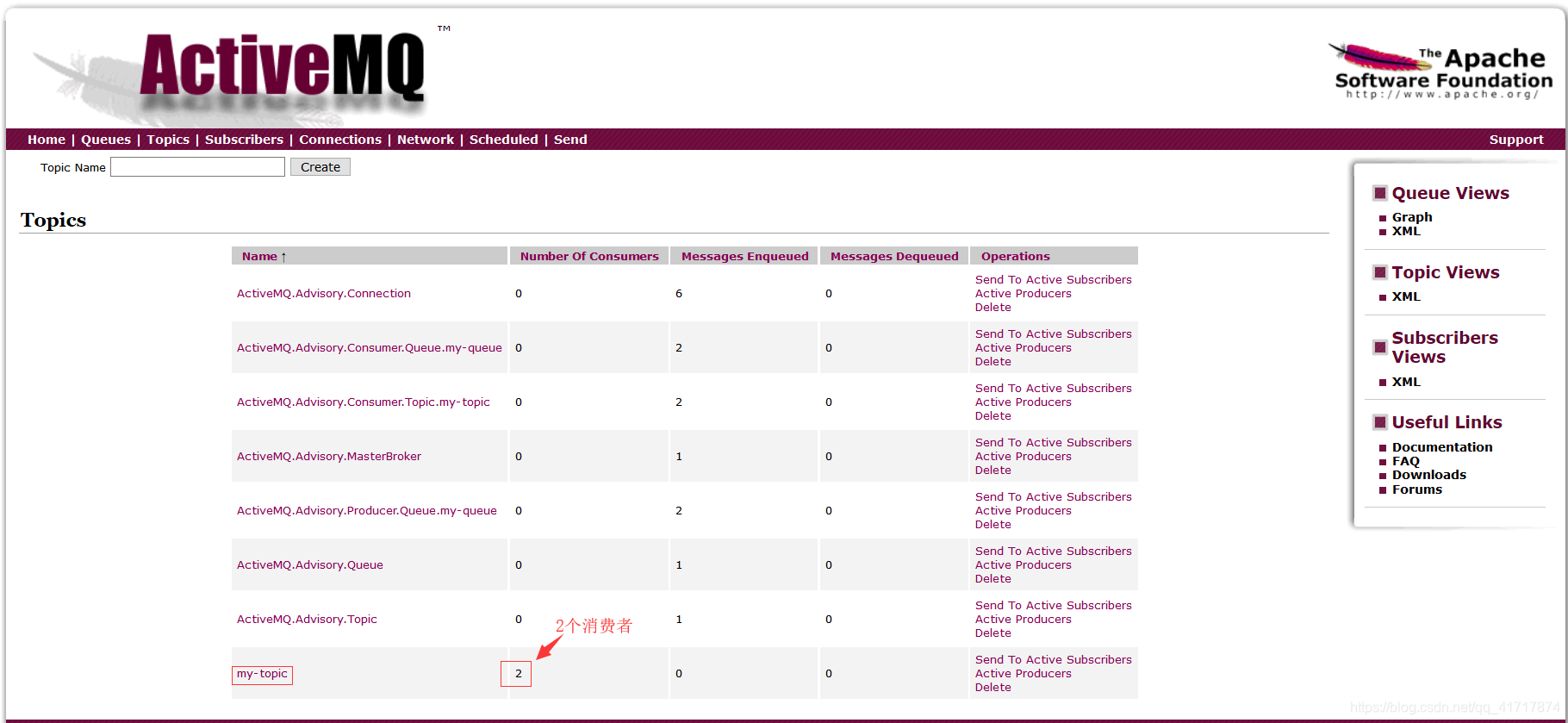View Active Producers for ActiveMQ.Advisory.Connection
Viewport: 1568px width, 723px height.
[x=1024, y=294]
